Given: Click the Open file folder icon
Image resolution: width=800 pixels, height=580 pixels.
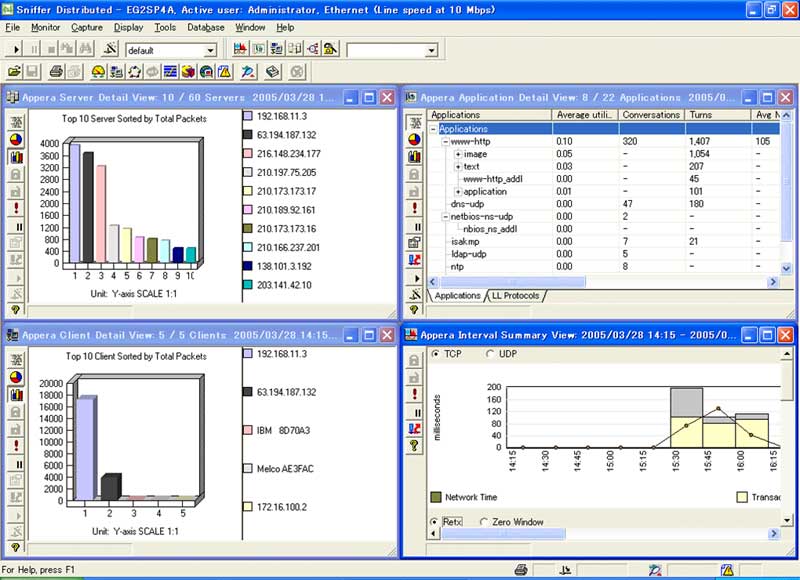Looking at the screenshot, I should [14, 72].
